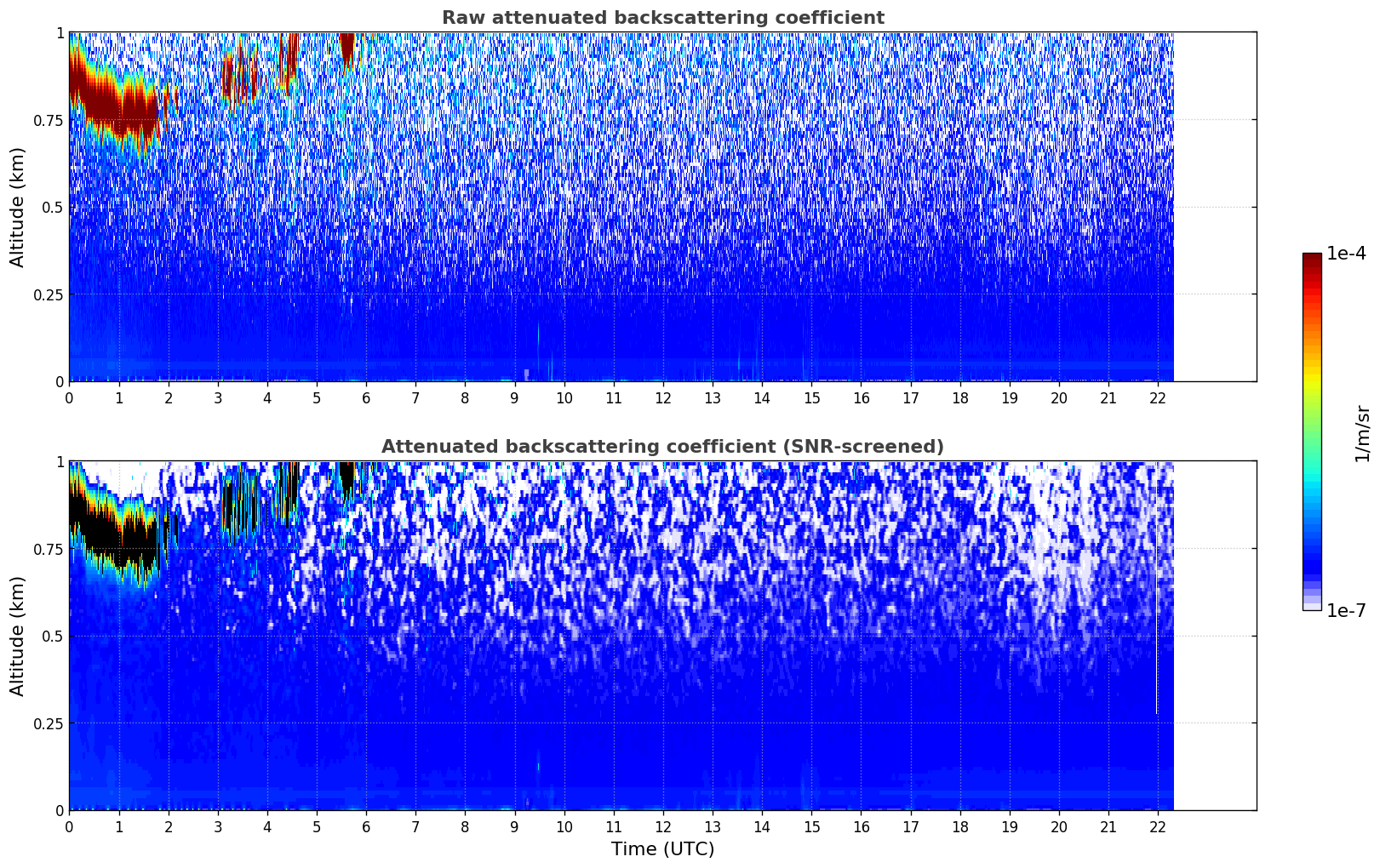
Task: Click the '0.75' altitude tick on top plot
Action: 48,120
